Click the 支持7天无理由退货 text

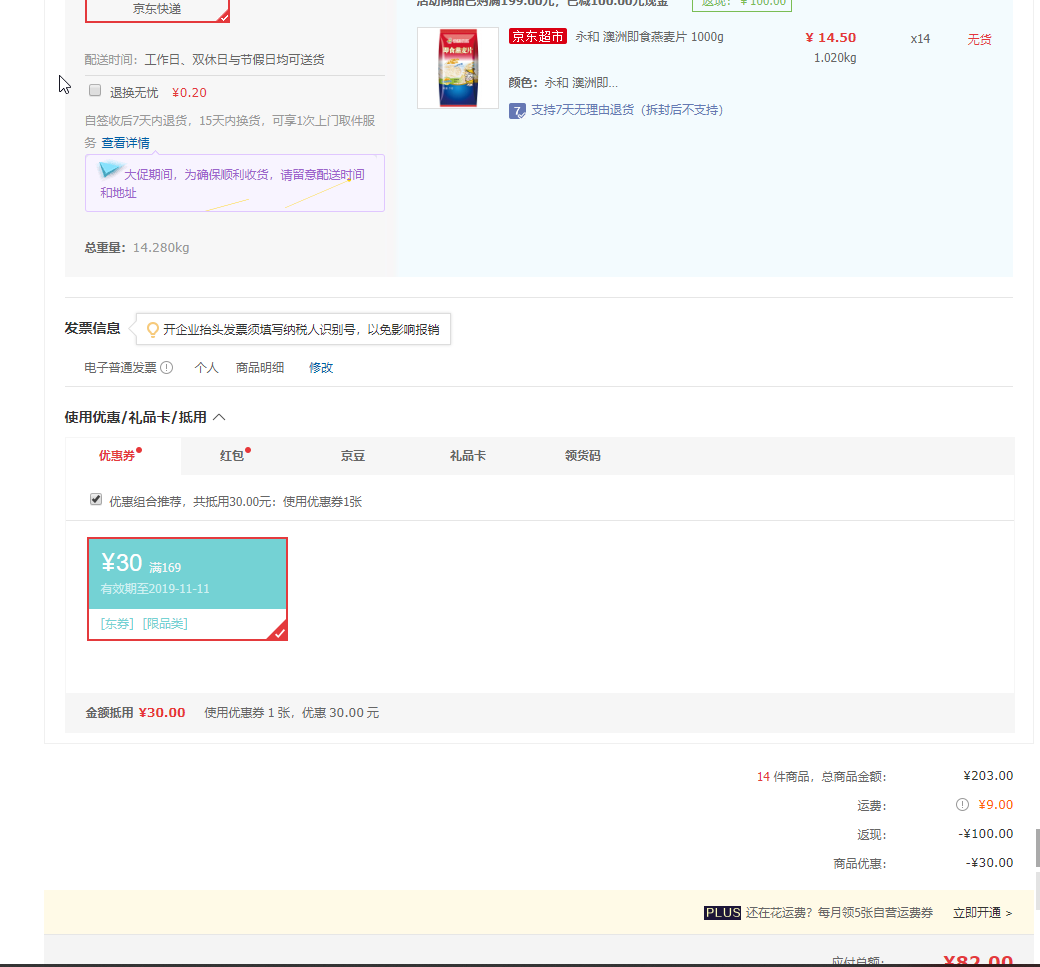point(627,110)
